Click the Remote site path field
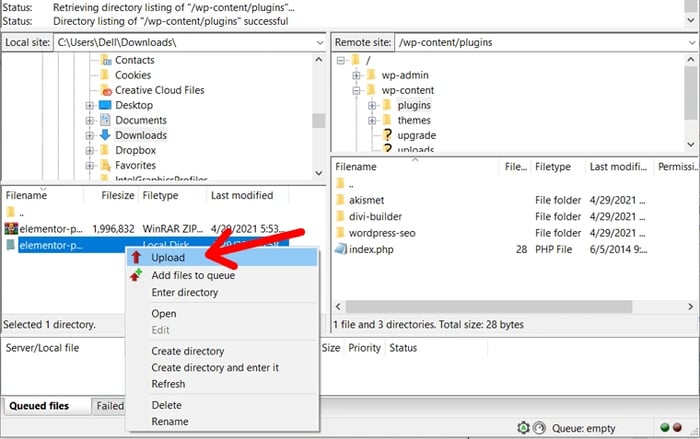The height and width of the screenshot is (439, 700). [x=540, y=42]
